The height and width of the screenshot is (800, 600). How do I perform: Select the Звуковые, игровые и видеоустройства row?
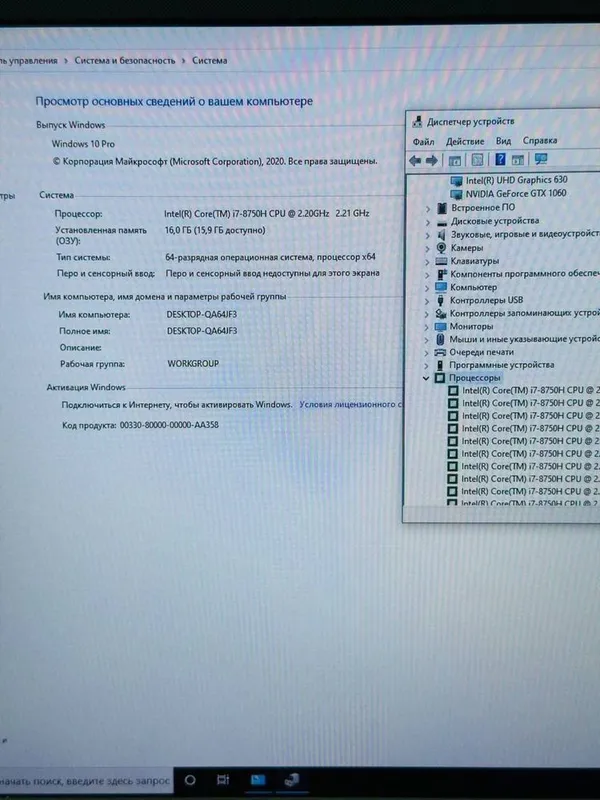pyautogui.click(x=524, y=235)
